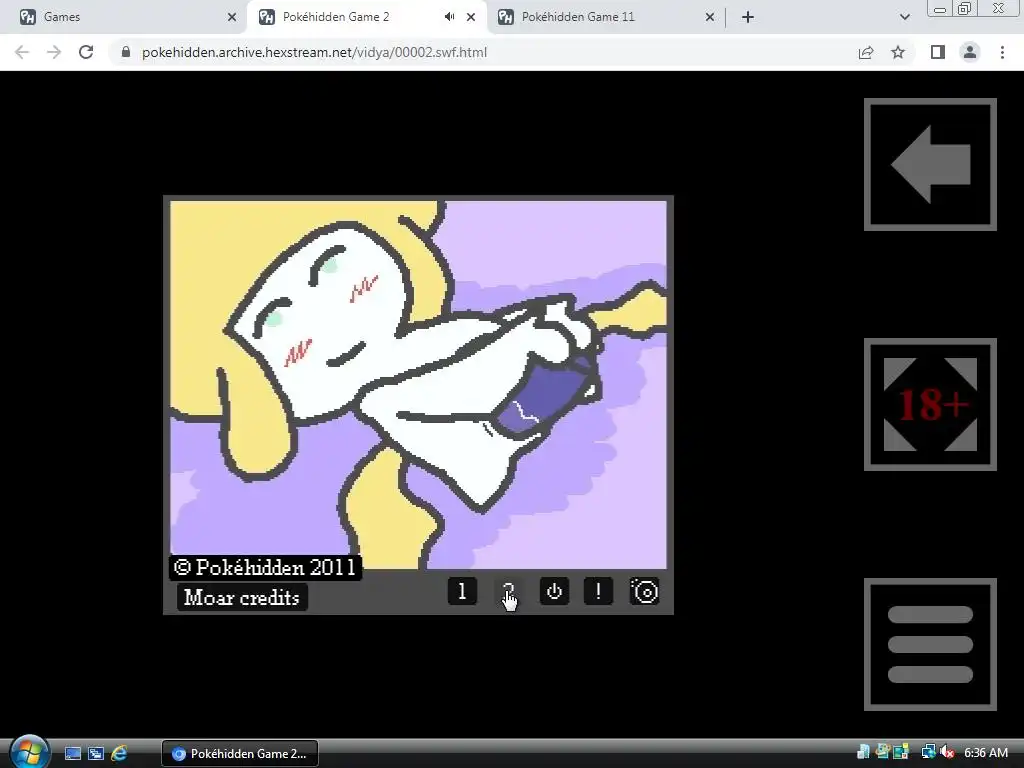Open the muted volume tray icon
This screenshot has width=1024, height=768.
[x=947, y=752]
